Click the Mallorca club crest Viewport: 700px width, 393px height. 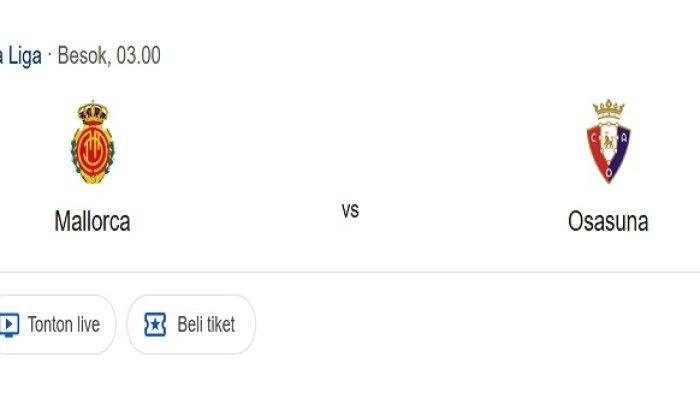92,142
